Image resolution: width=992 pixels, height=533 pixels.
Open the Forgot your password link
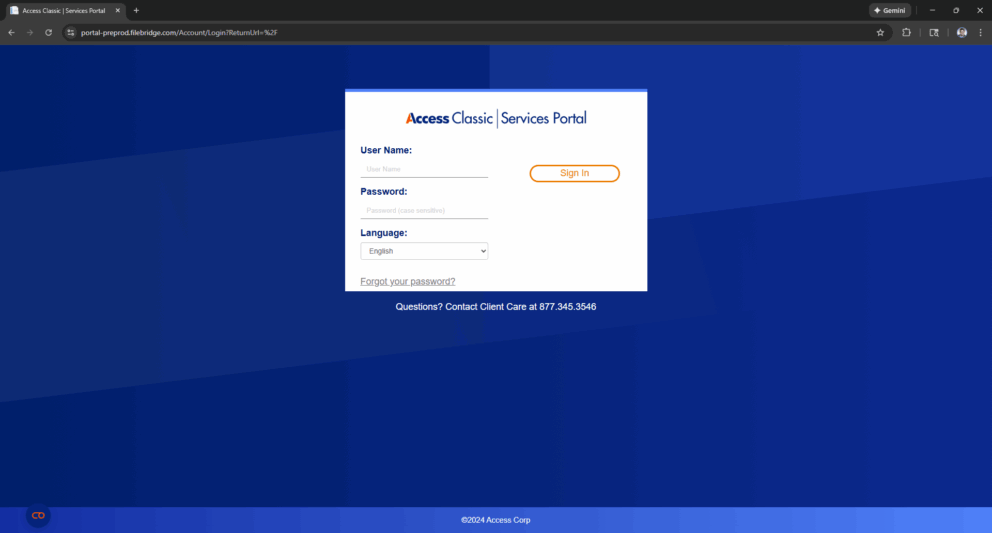[x=407, y=281]
